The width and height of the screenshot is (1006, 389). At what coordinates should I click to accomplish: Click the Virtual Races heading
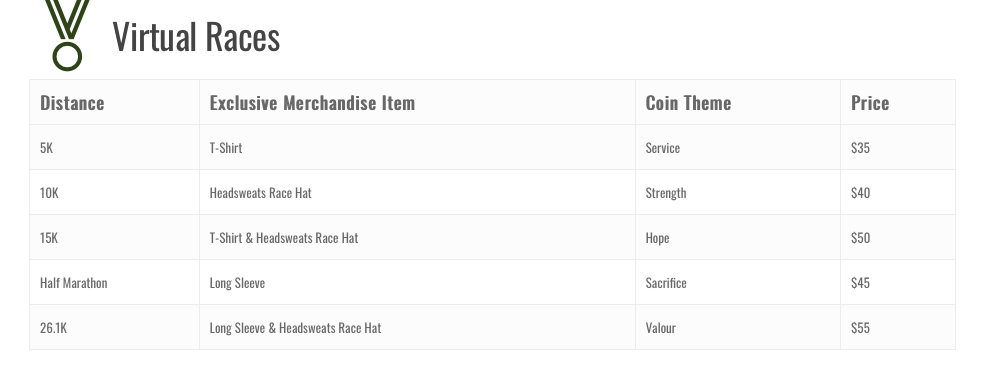coord(196,37)
